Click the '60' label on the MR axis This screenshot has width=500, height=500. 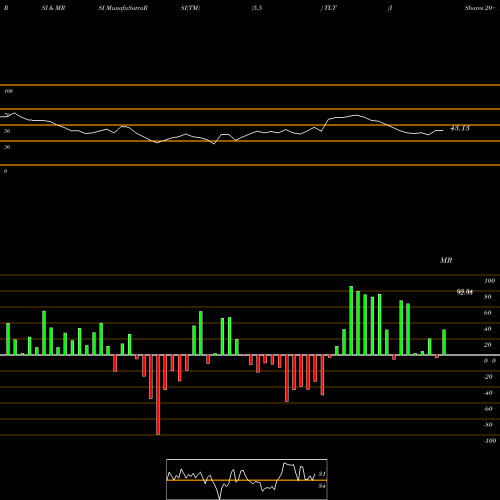click(488, 313)
